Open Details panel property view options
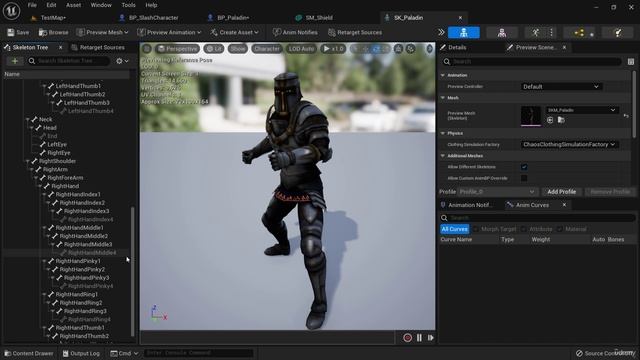 [631, 62]
